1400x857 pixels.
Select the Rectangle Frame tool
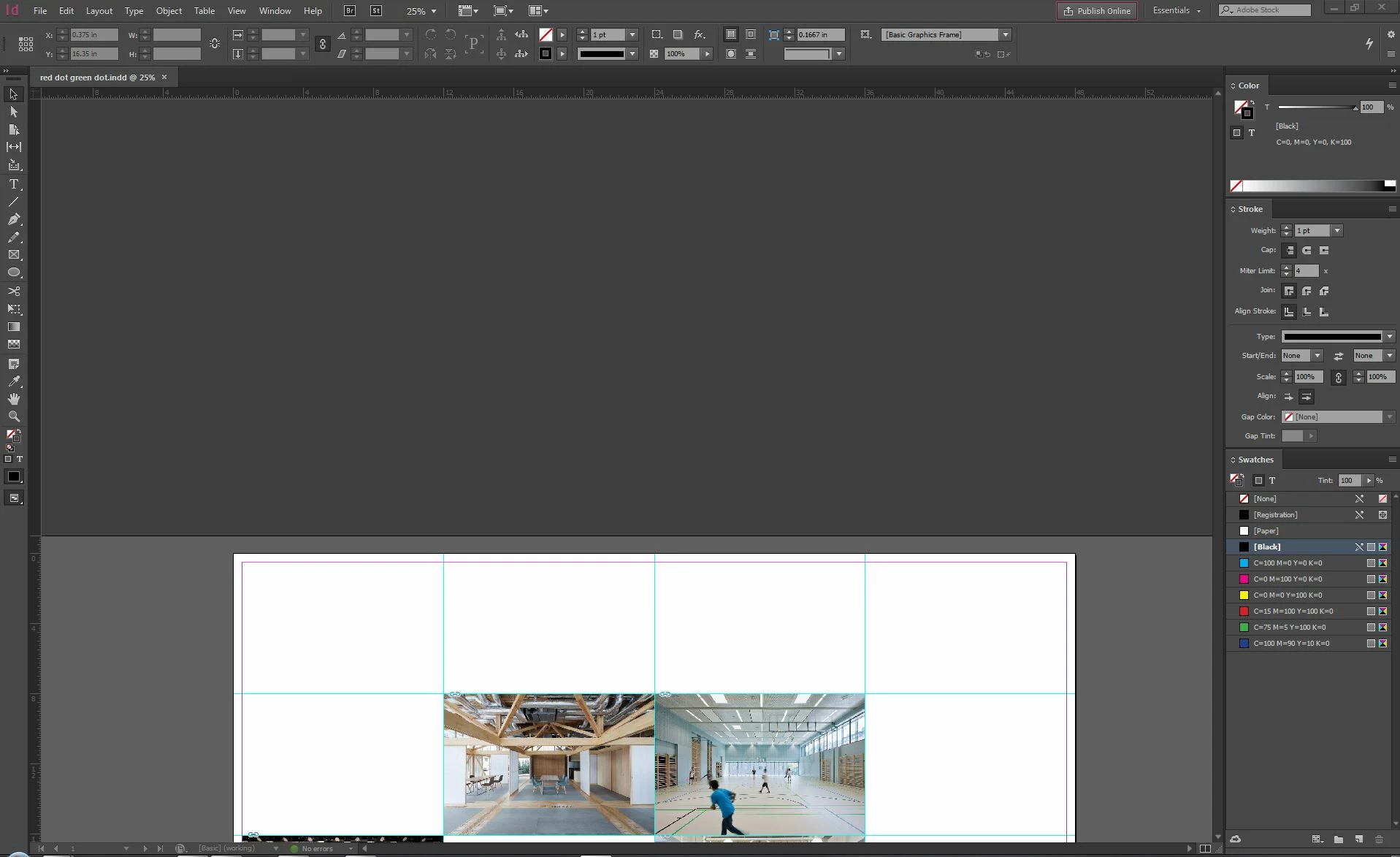13,255
